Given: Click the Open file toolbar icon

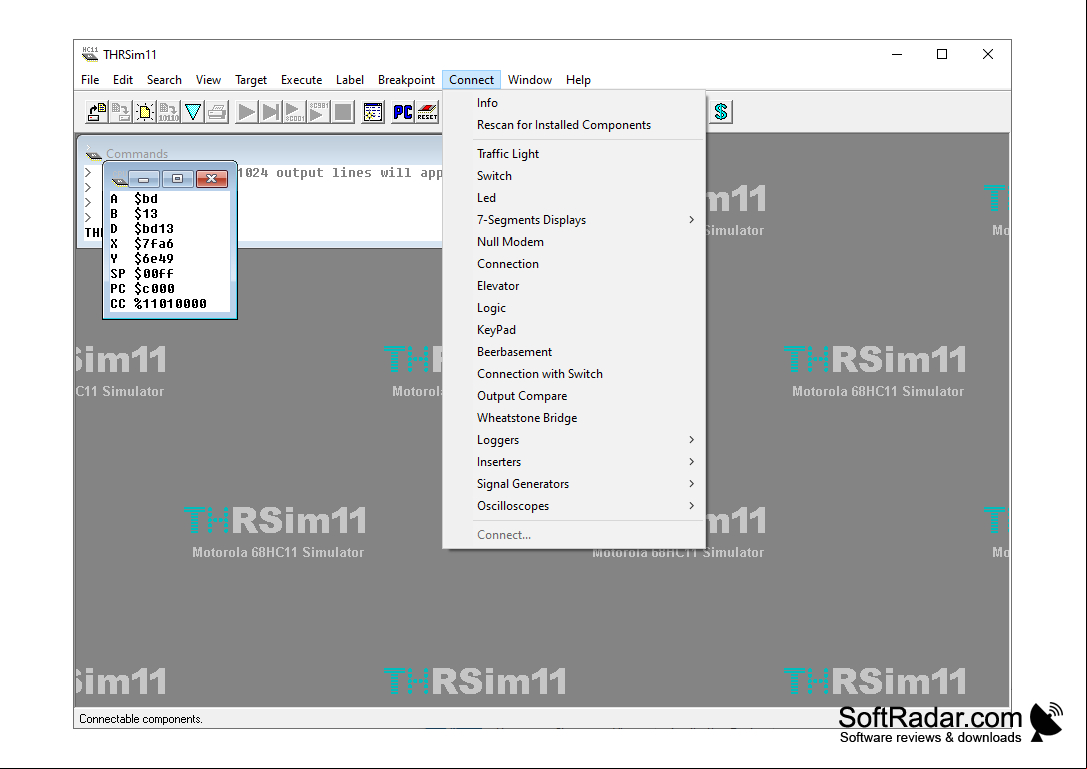Looking at the screenshot, I should pos(97,112).
